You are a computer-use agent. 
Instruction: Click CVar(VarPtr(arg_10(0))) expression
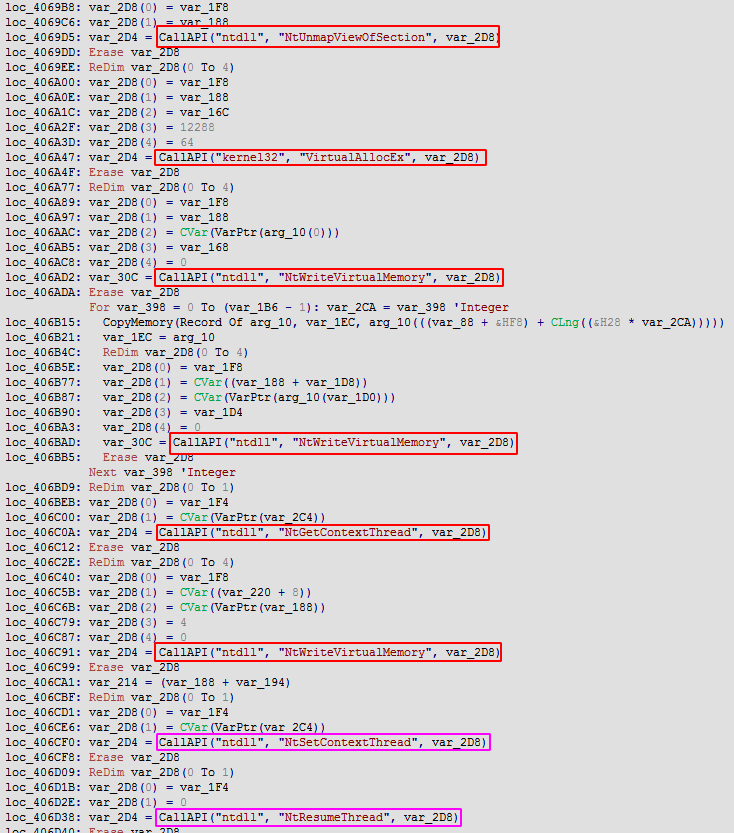tap(260, 232)
